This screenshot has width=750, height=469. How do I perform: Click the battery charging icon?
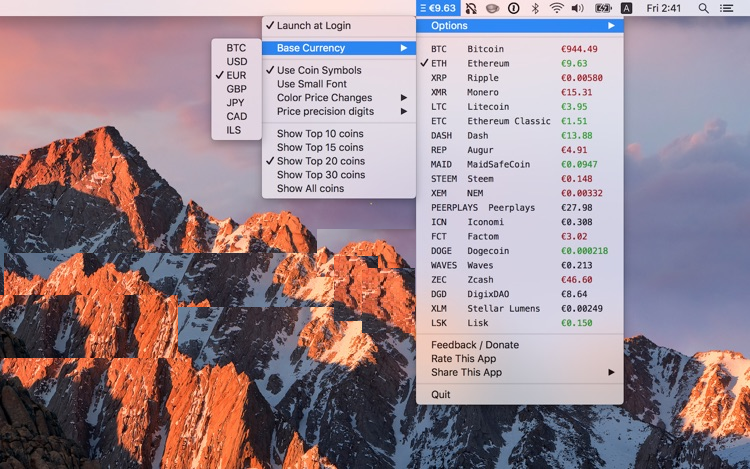click(x=603, y=8)
